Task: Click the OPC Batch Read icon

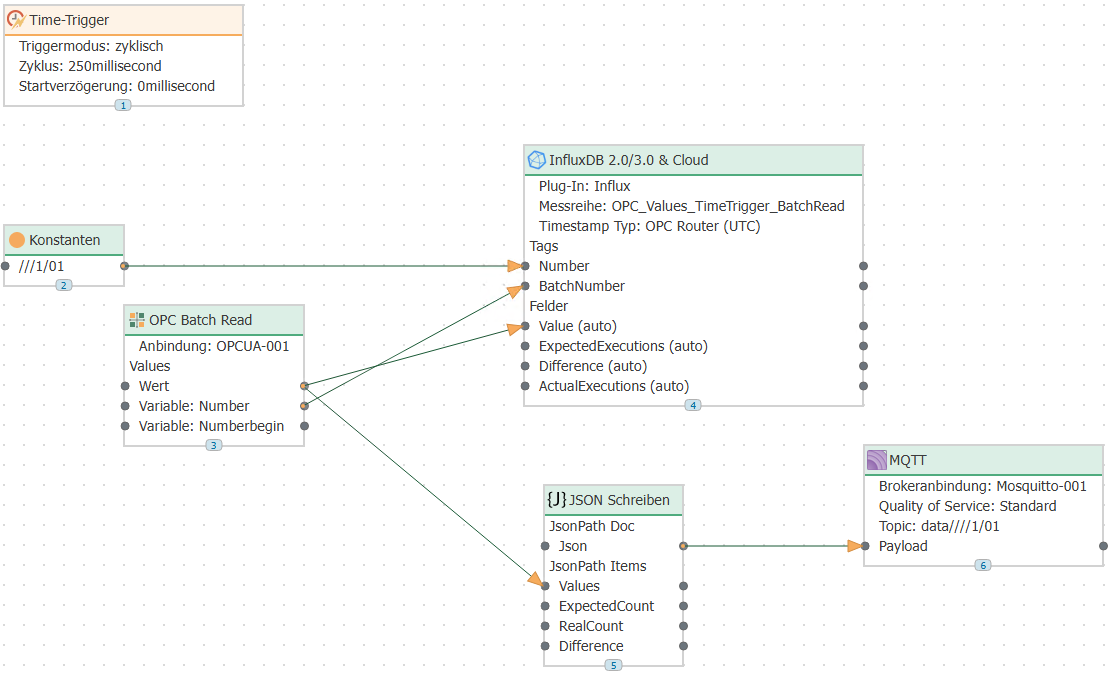Action: tap(137, 320)
